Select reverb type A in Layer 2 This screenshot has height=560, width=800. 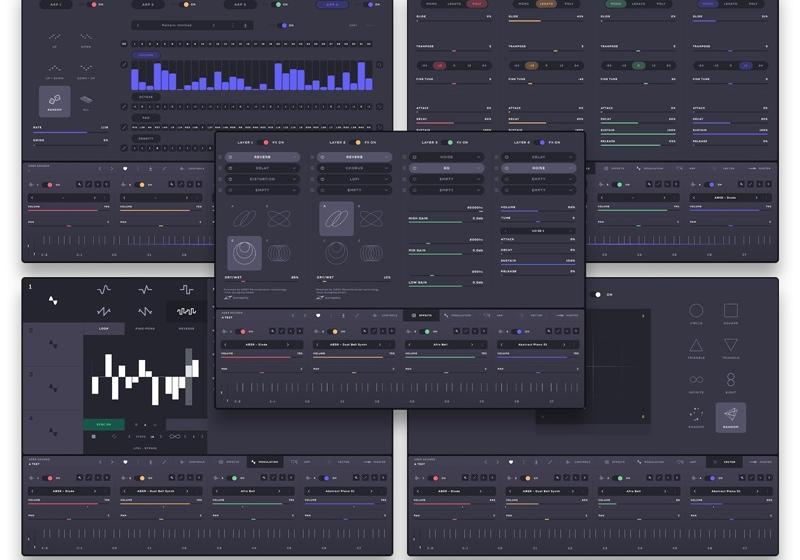point(336,218)
